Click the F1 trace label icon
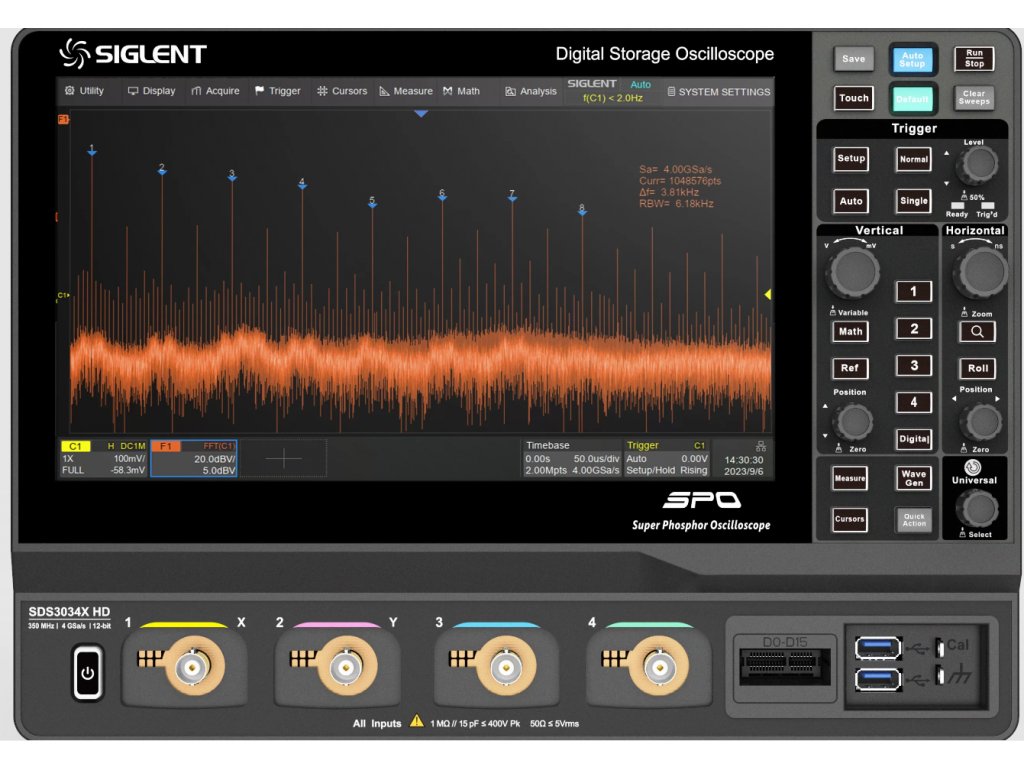Viewport: 1024px width, 768px height. (x=63, y=119)
